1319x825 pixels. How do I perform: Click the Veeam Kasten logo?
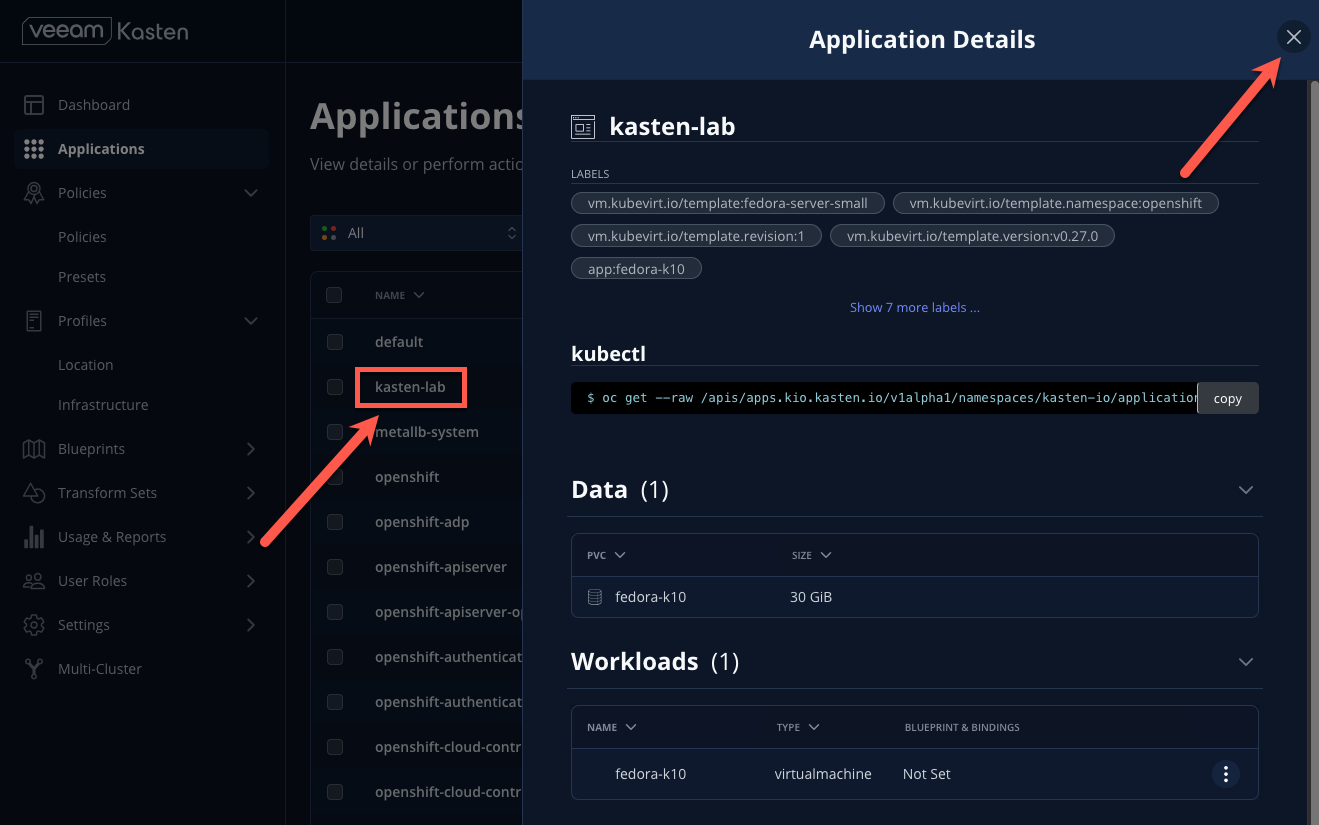pos(105,31)
